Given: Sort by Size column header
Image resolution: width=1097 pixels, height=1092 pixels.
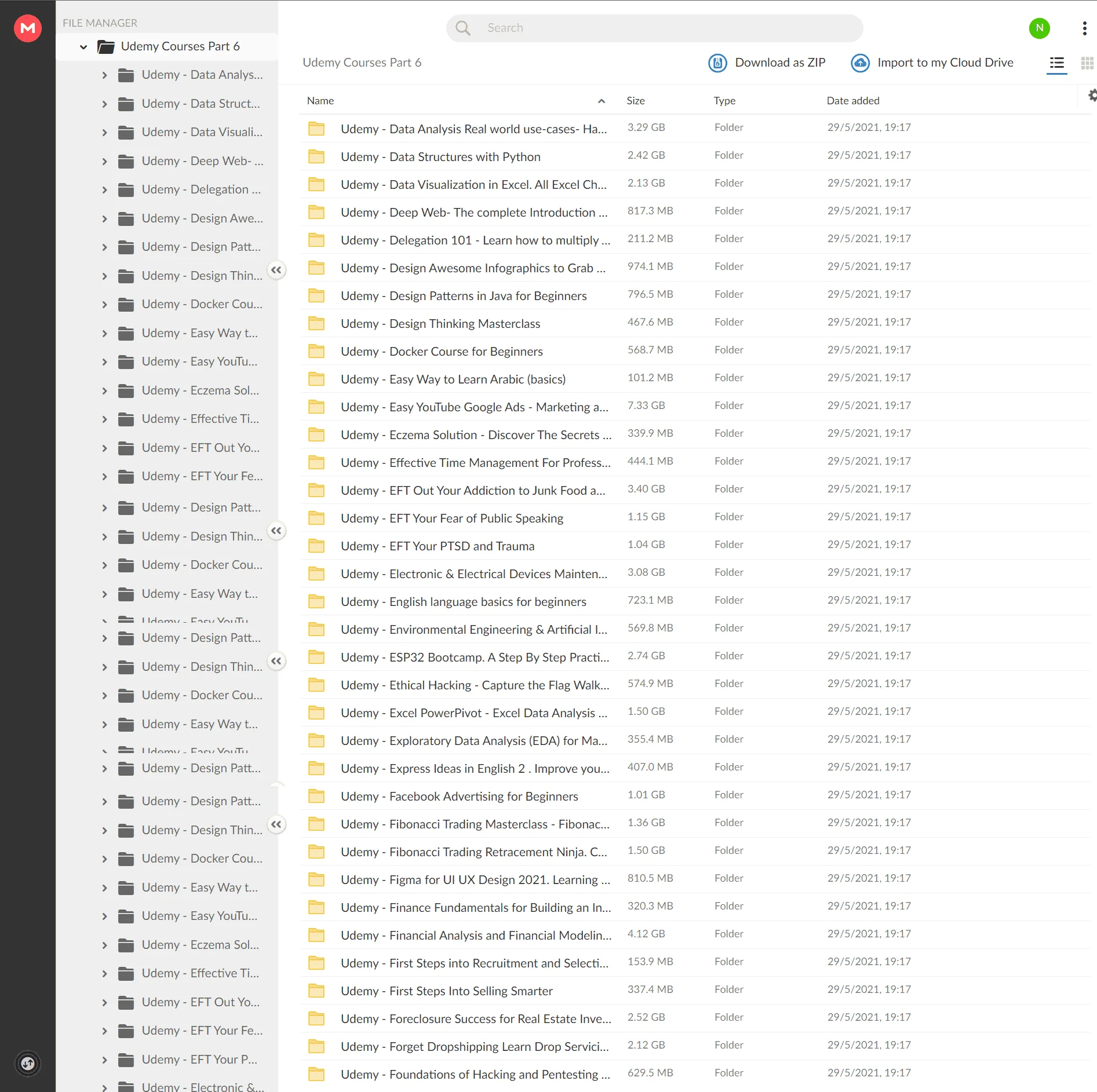Looking at the screenshot, I should click(x=635, y=101).
